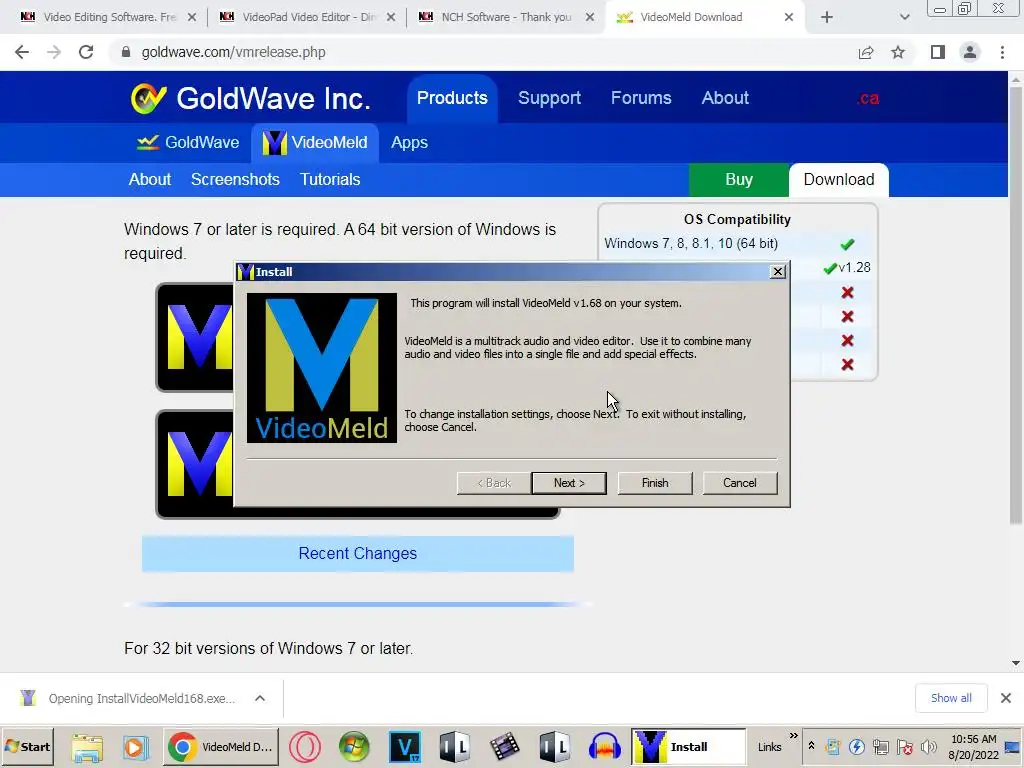Open a new browser tab

click(827, 18)
